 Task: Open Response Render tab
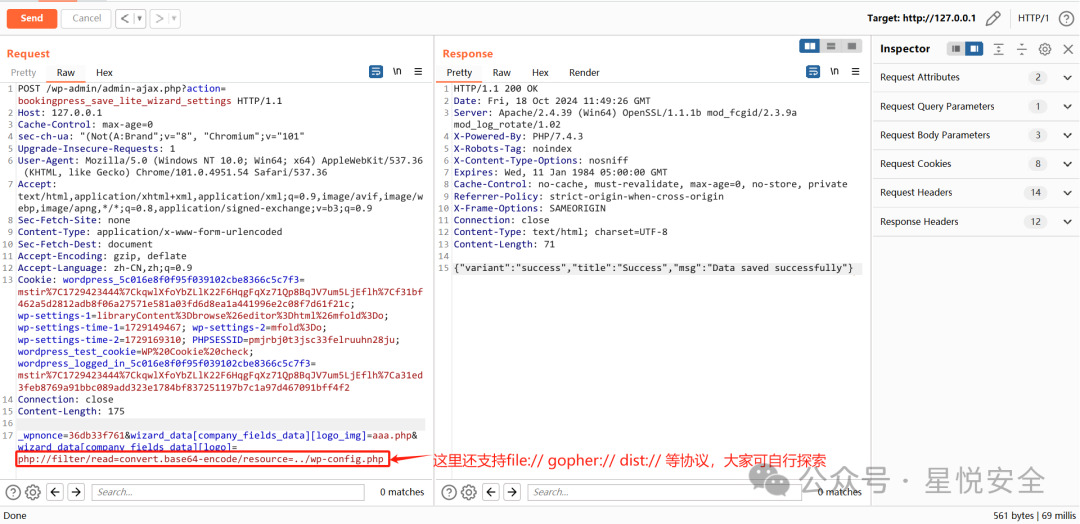point(584,72)
